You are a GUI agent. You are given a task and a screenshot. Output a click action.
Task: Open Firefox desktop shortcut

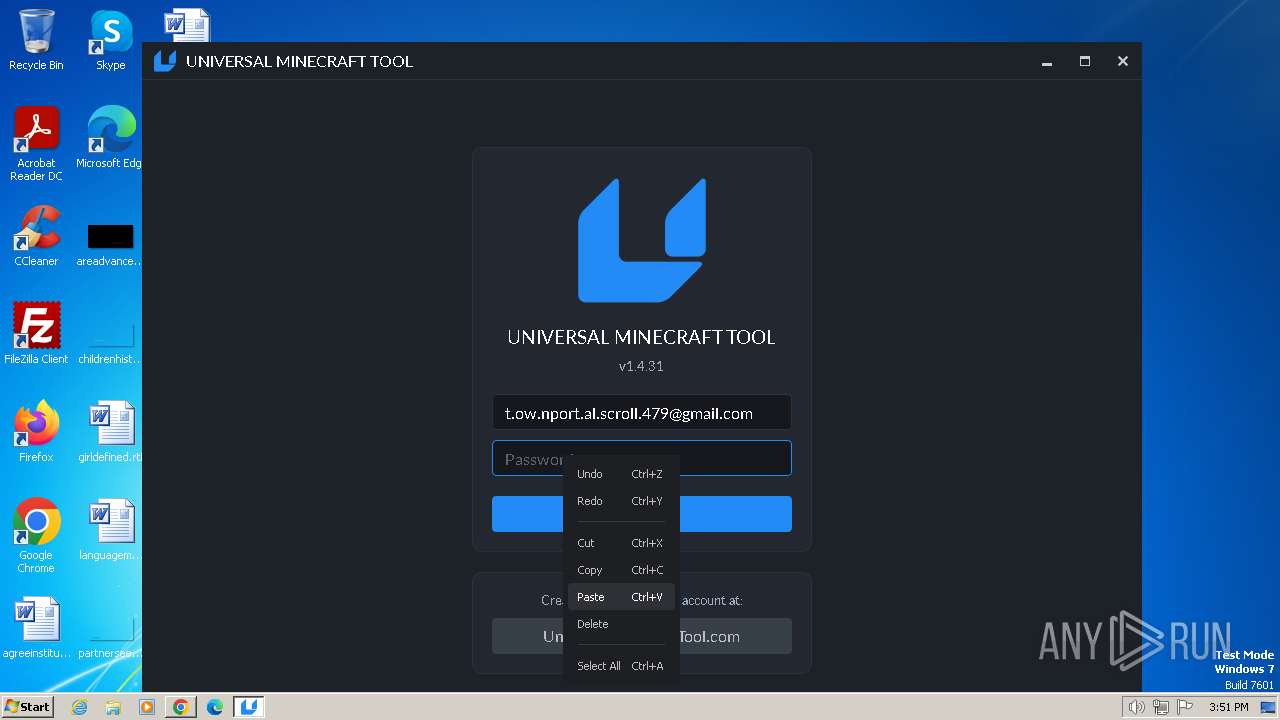pyautogui.click(x=36, y=431)
